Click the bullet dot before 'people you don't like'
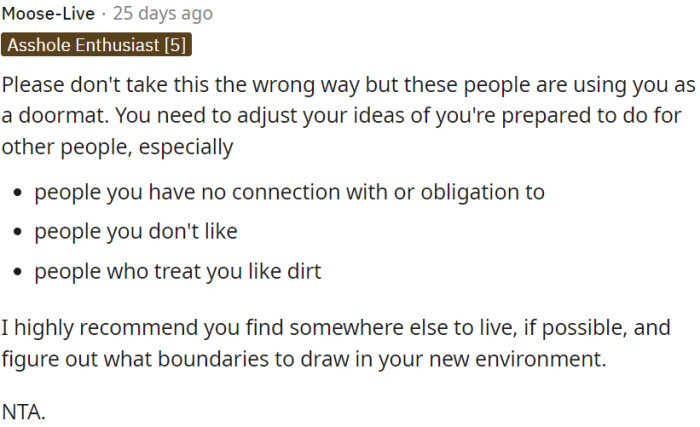Viewport: 700px width, 427px height. 19,232
